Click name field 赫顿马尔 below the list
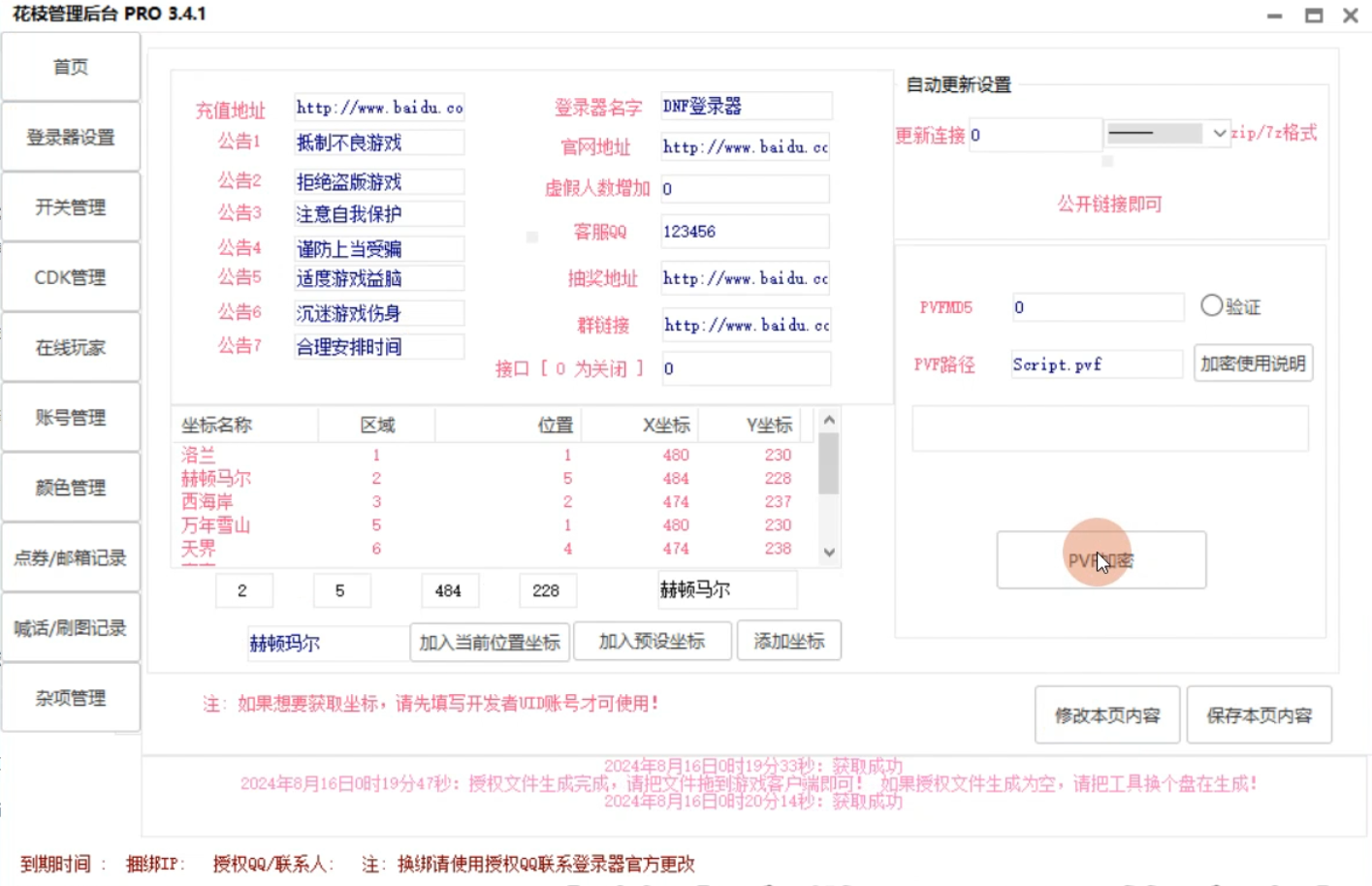This screenshot has width=1372, height=886. coord(727,589)
